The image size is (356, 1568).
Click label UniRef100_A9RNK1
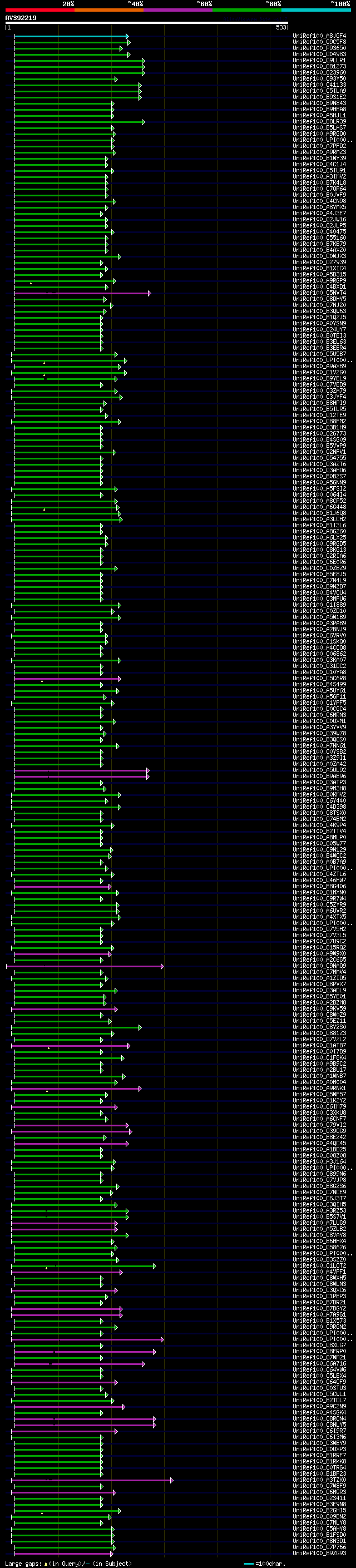pos(319,1089)
